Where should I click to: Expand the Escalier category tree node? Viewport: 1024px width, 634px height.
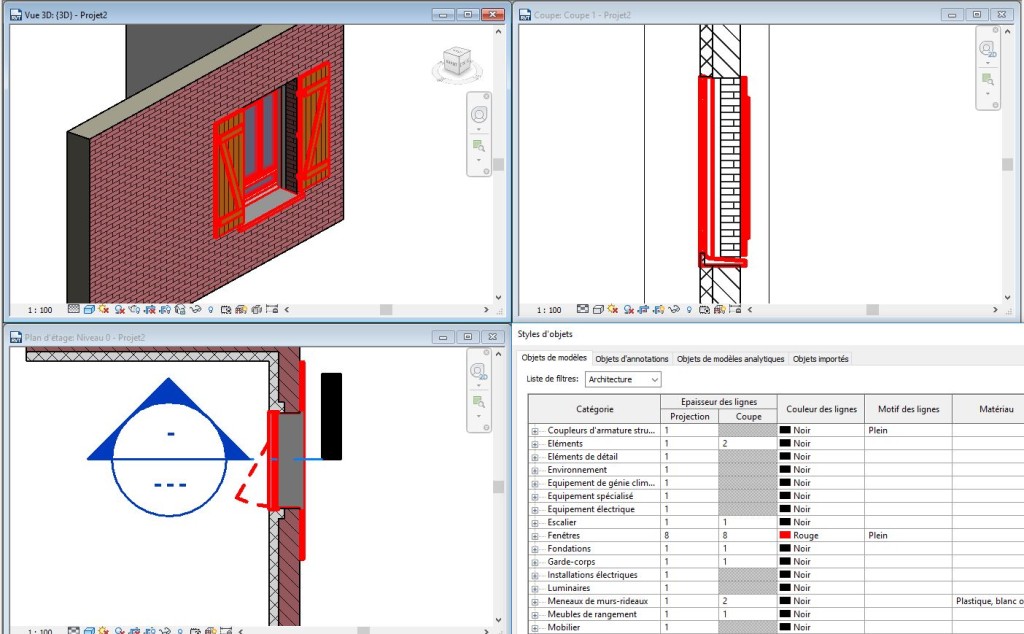point(535,523)
